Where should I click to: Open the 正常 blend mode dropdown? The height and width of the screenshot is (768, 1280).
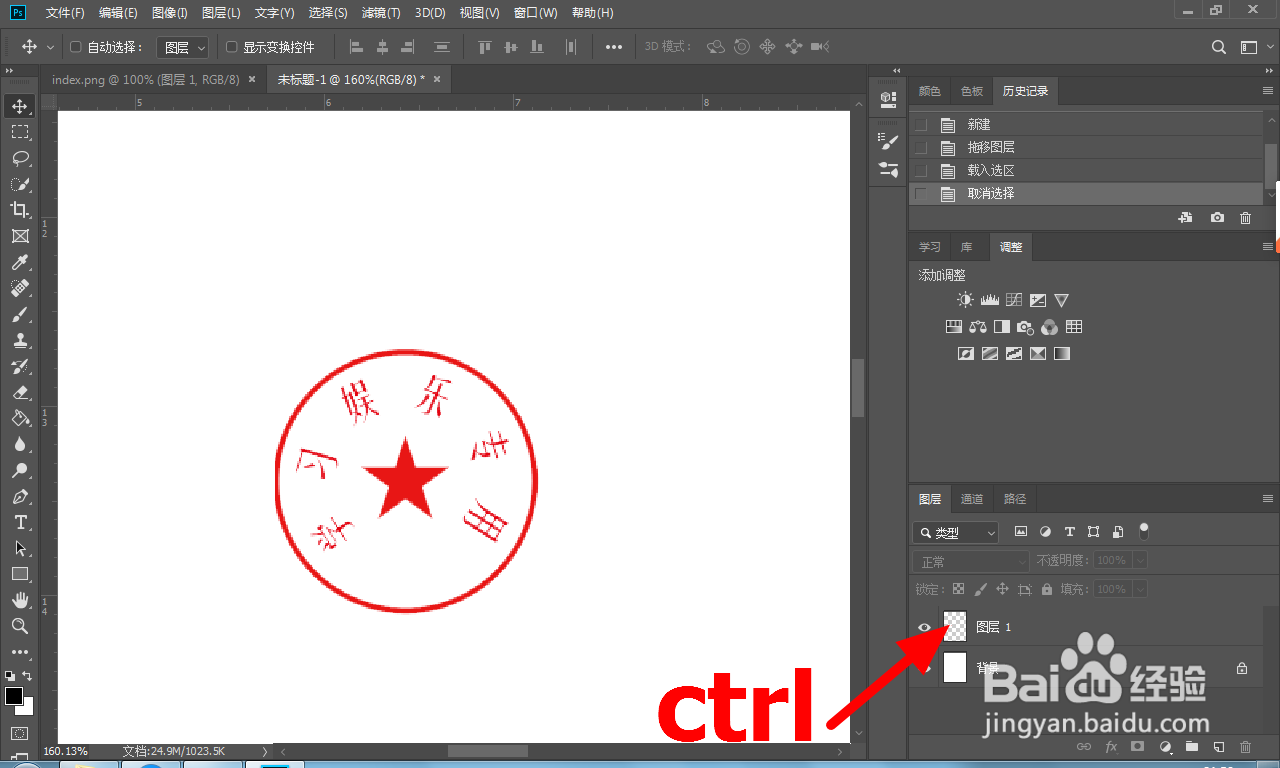pos(971,562)
